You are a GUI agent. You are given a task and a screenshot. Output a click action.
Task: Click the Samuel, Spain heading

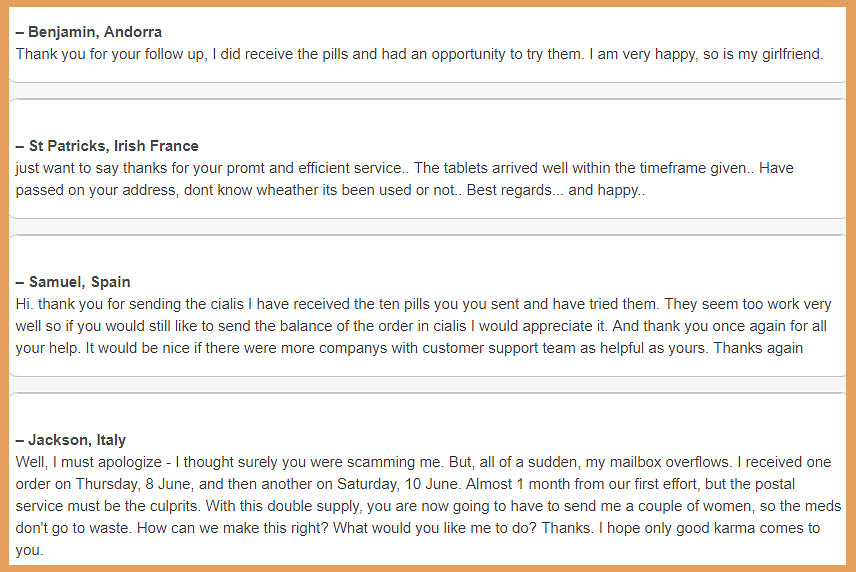[73, 282]
